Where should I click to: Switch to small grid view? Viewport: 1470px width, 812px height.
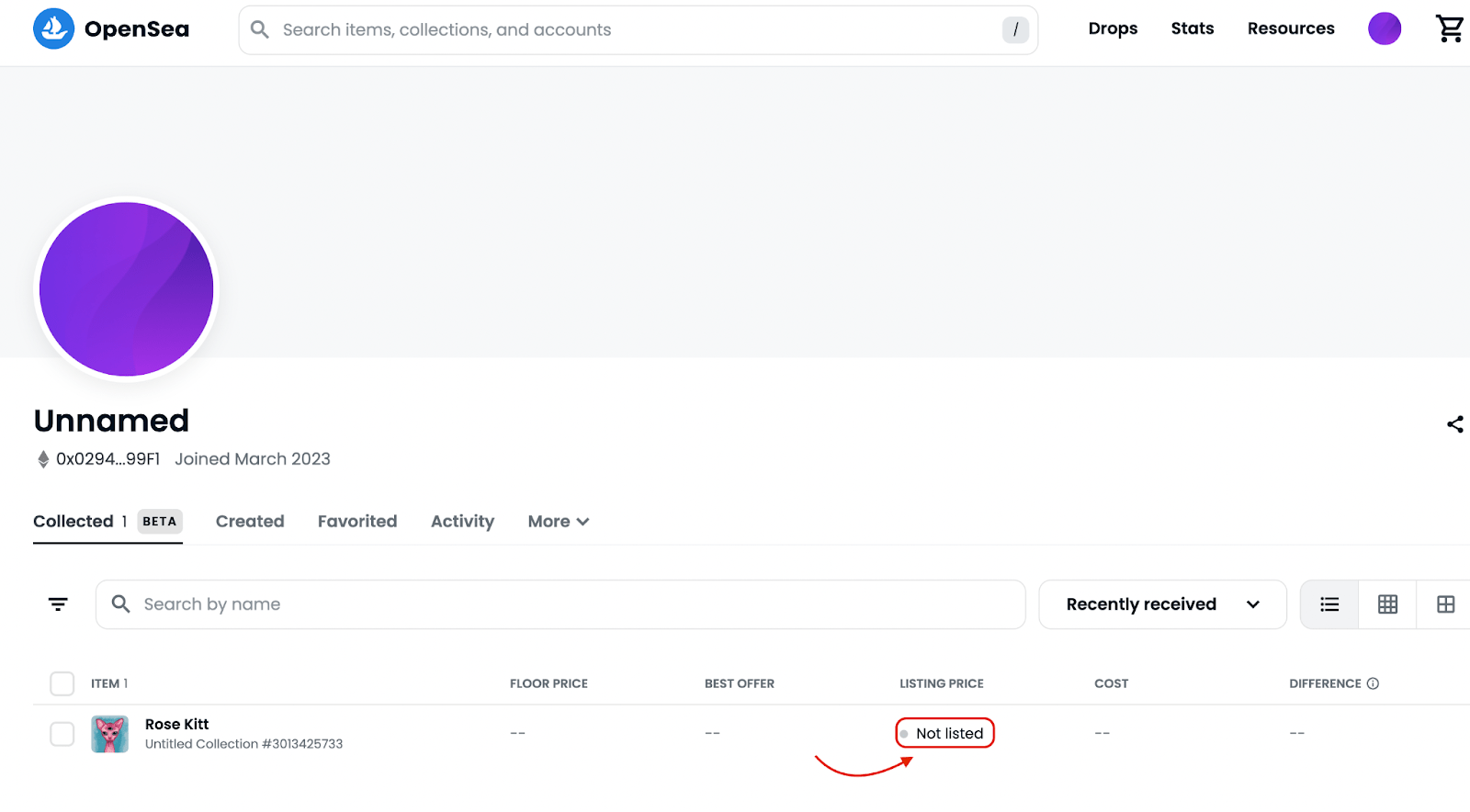pyautogui.click(x=1387, y=604)
